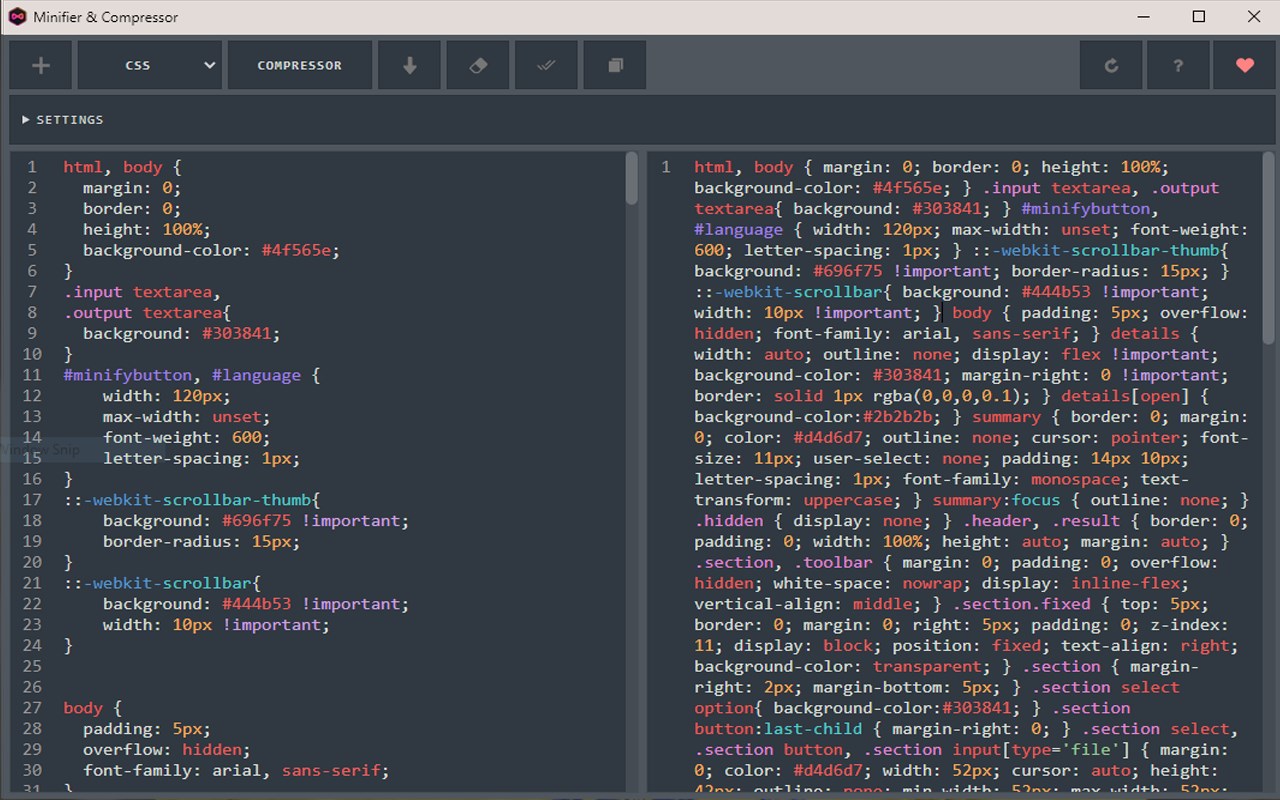
Task: Click the reload refresh icon
Action: (x=1111, y=65)
